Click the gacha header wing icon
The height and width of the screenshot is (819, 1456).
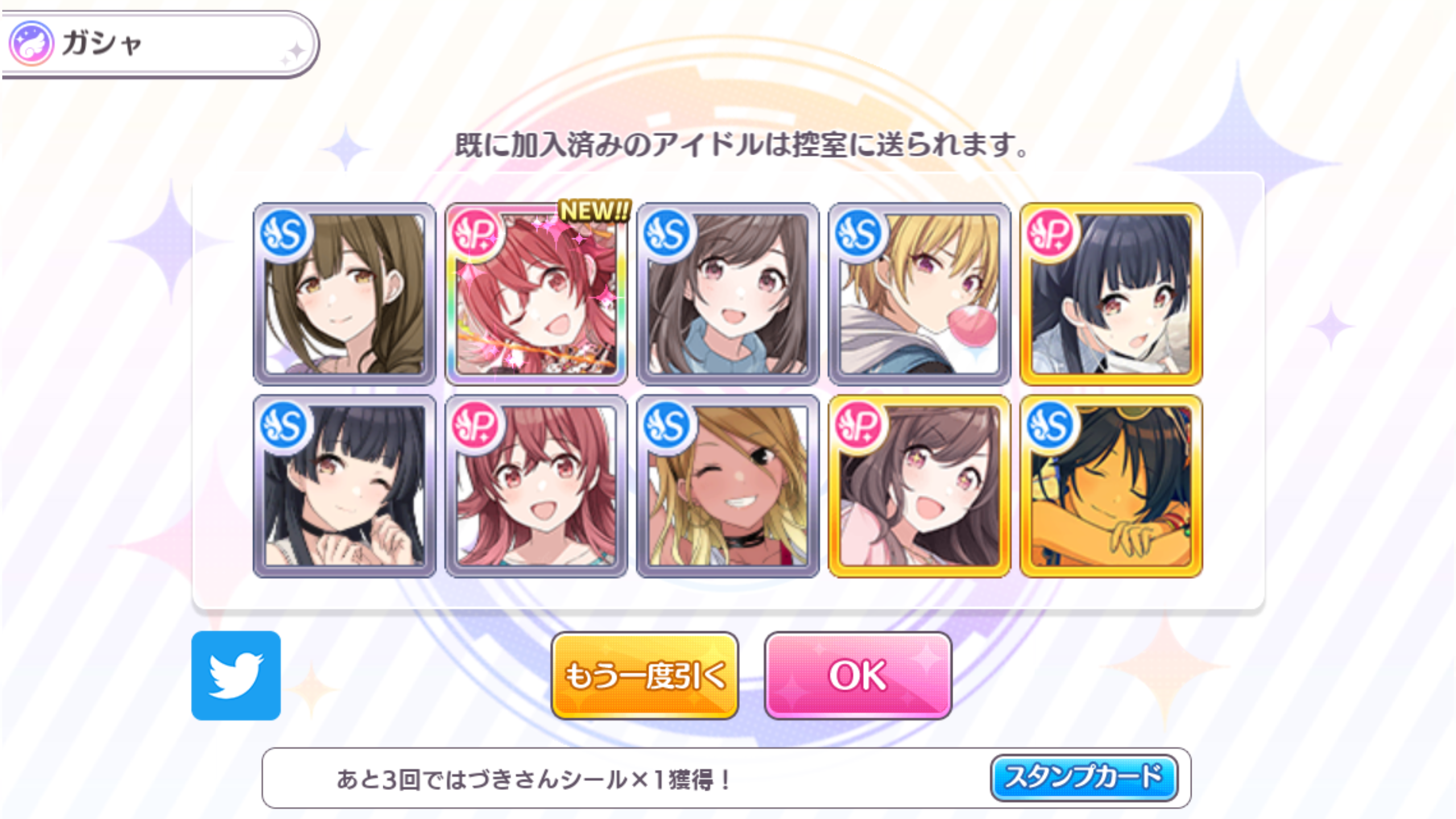(31, 44)
